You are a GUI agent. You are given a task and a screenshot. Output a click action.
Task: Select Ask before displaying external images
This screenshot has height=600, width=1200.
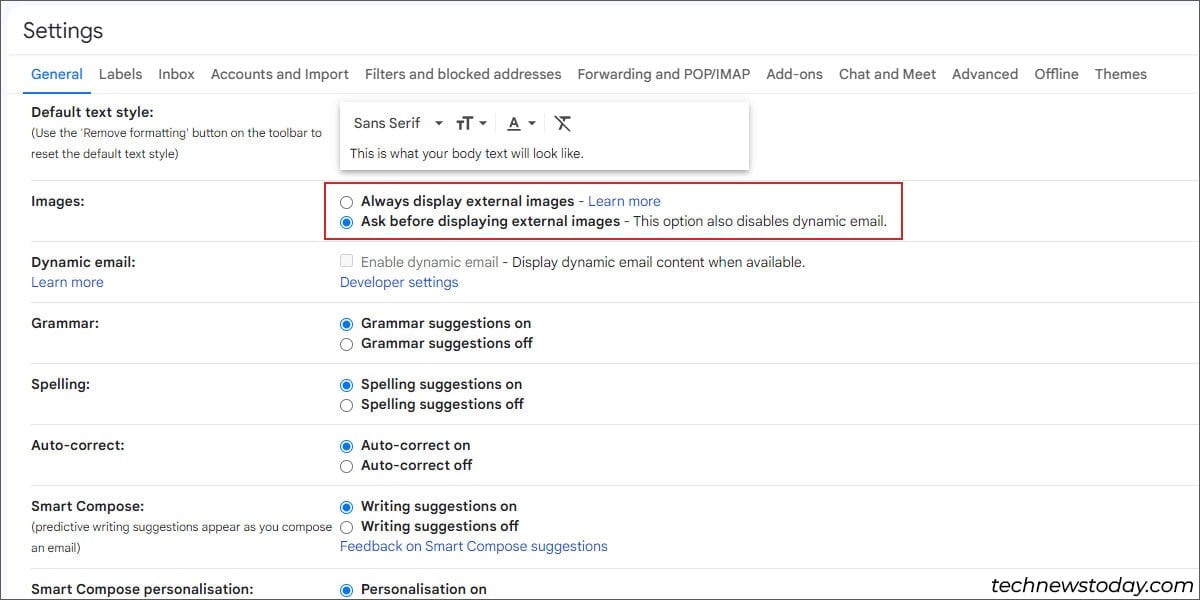[347, 222]
